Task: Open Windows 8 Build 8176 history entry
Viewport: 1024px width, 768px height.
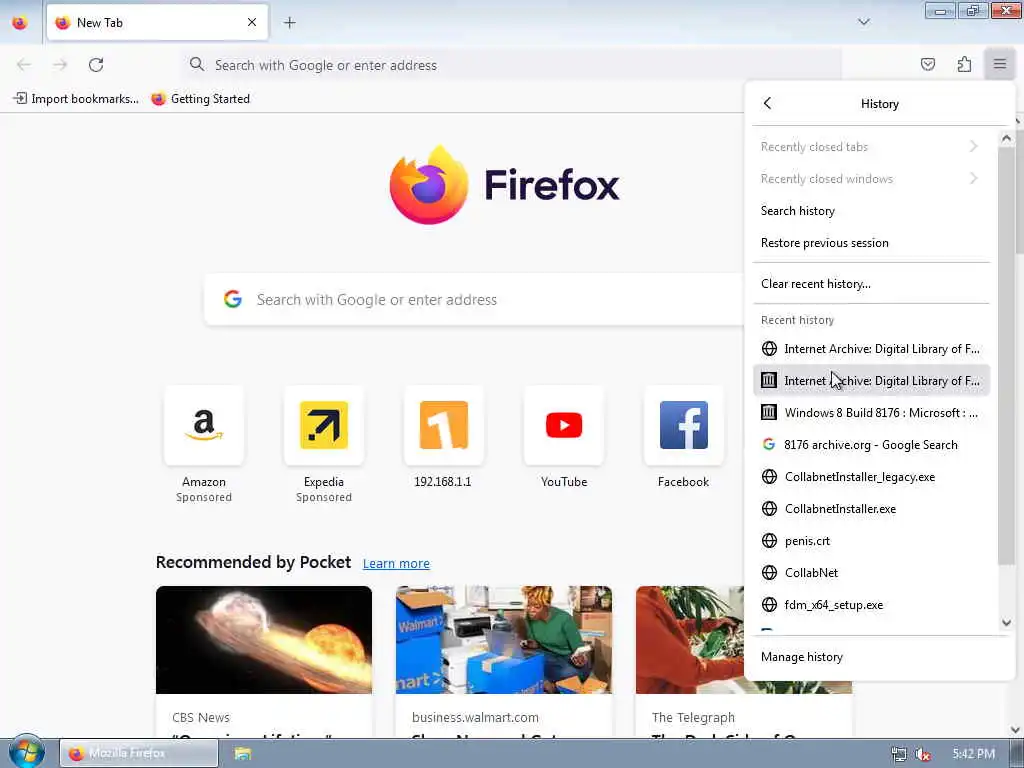Action: (871, 413)
